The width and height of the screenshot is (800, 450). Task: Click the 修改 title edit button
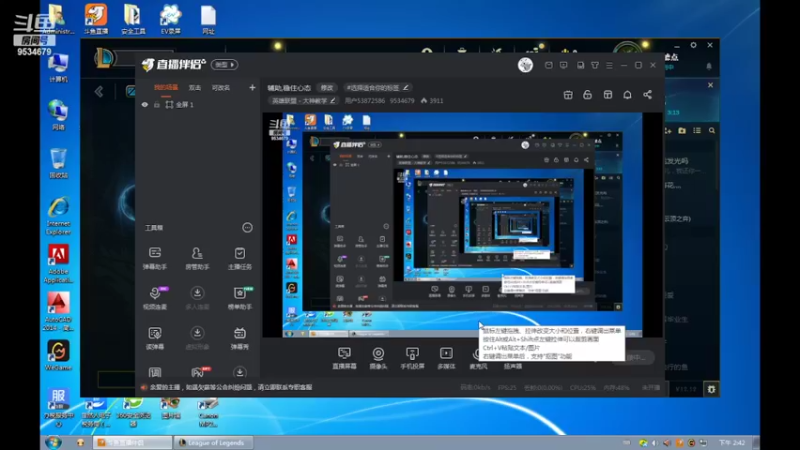point(327,88)
